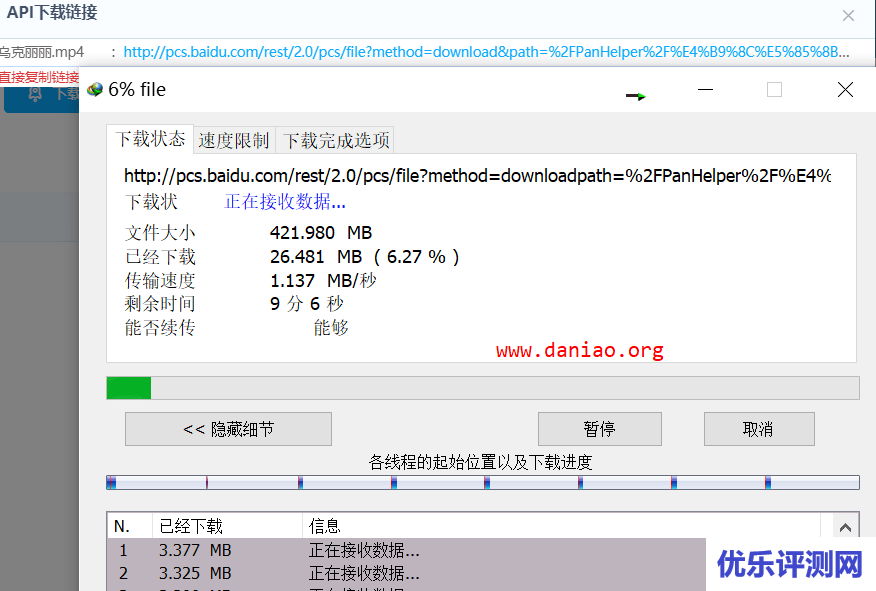Click the thread start positions segment bar
876x591 pixels.
482,483
